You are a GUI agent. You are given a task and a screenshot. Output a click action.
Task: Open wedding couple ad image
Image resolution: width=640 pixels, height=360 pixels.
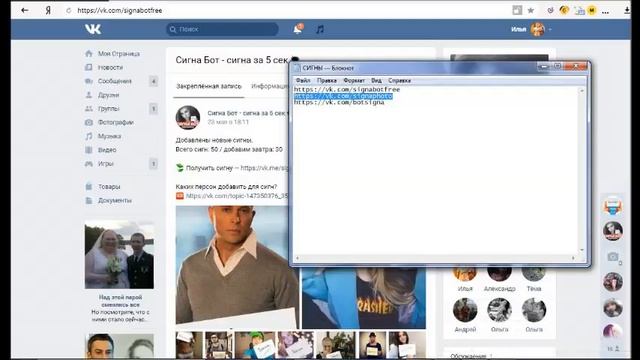(119, 256)
